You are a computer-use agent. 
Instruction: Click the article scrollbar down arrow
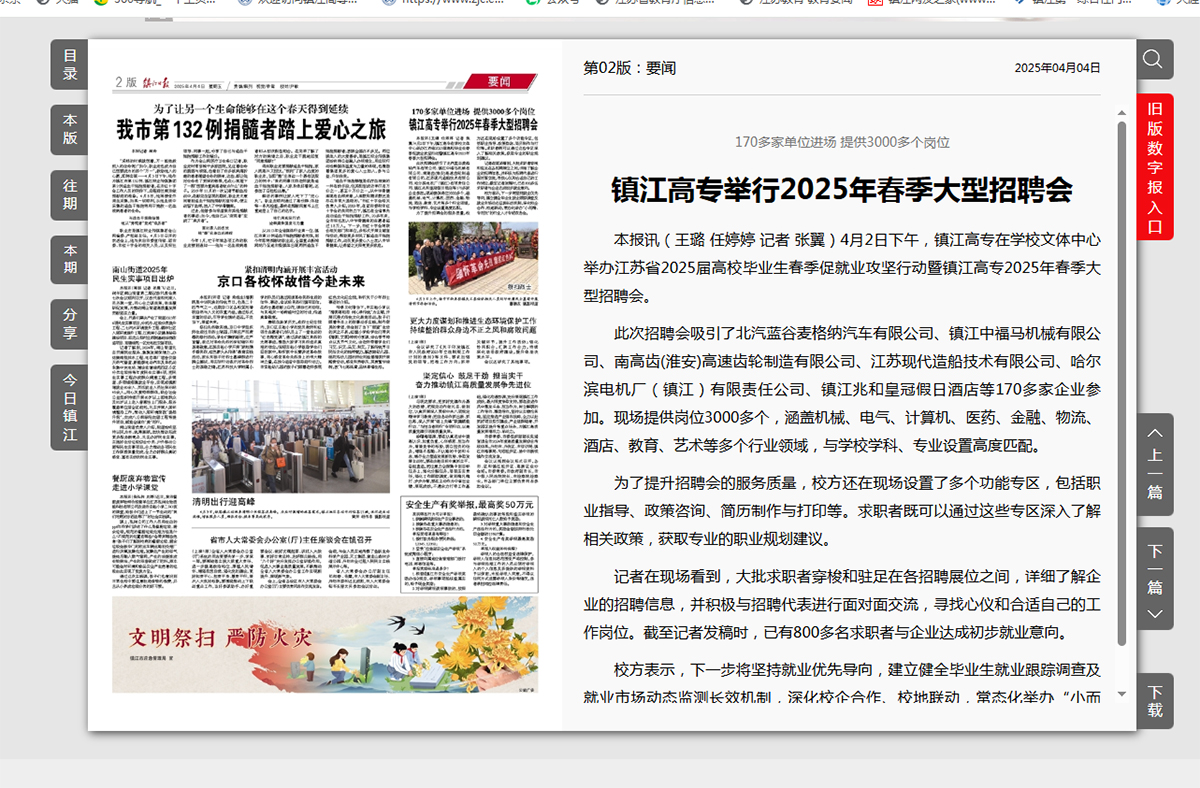pos(1122,694)
